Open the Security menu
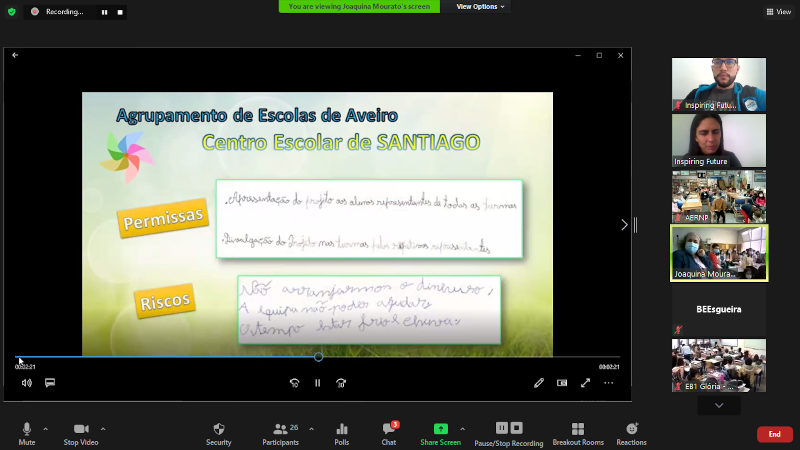This screenshot has width=800, height=450. tap(219, 434)
